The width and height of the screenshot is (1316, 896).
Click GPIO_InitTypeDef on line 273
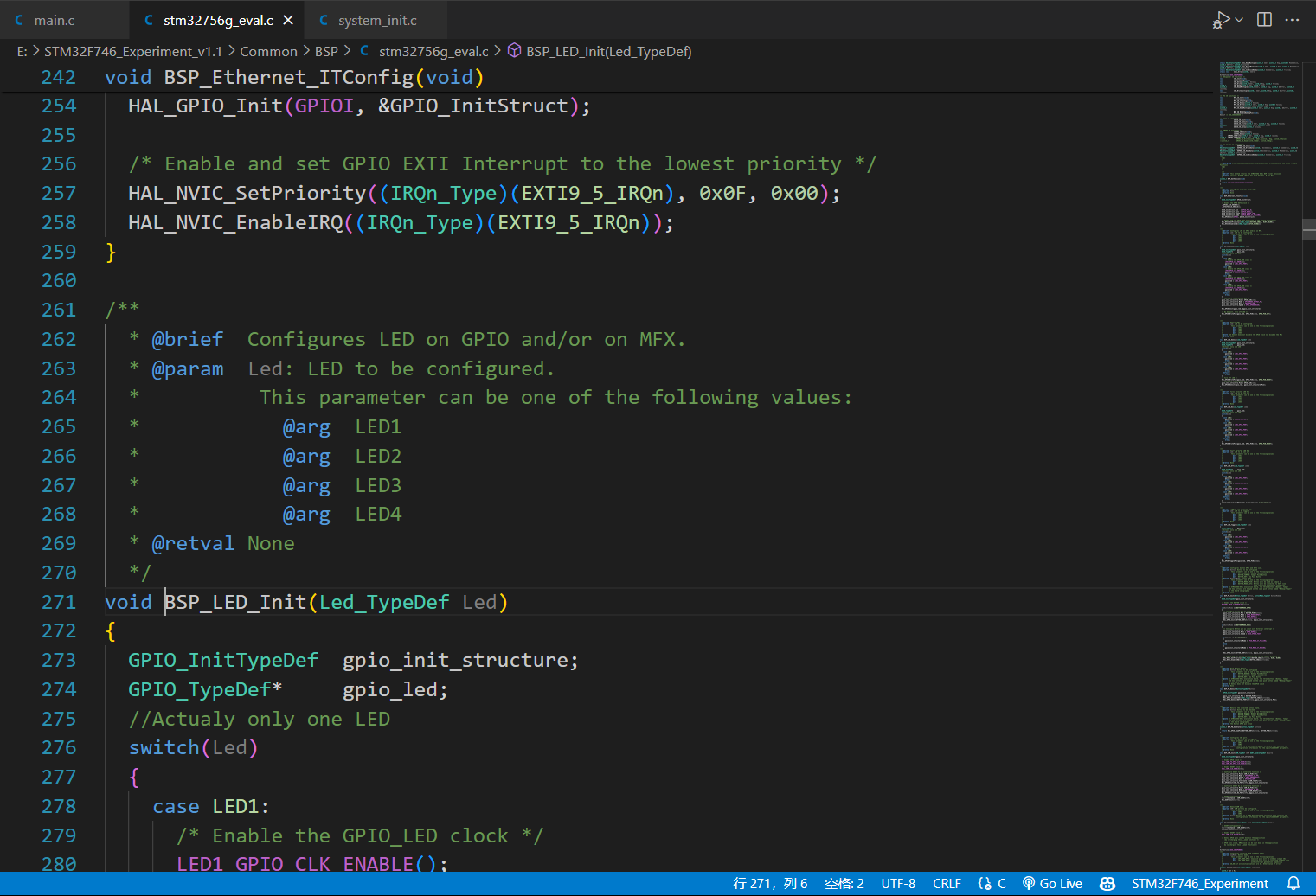pyautogui.click(x=223, y=661)
